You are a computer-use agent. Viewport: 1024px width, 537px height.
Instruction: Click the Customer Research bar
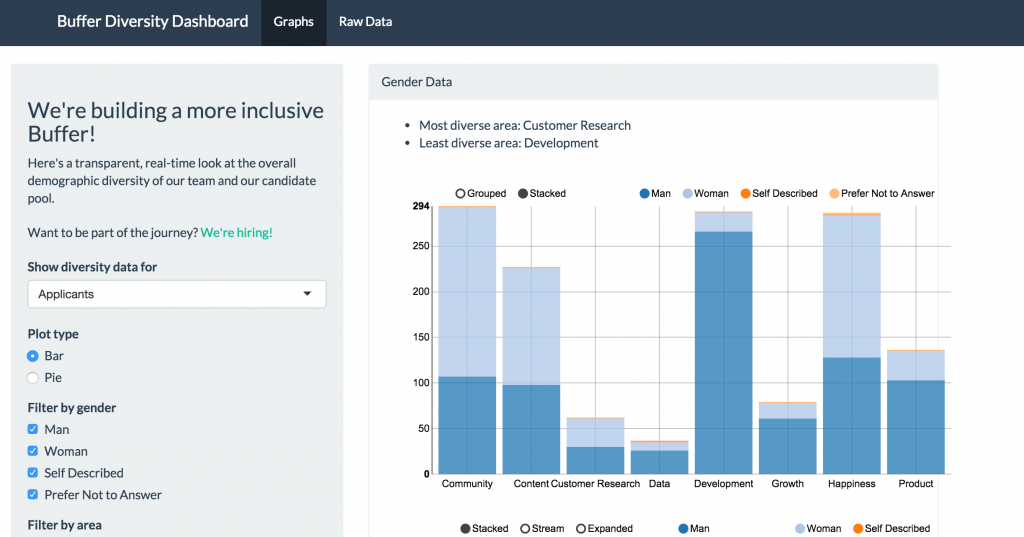(595, 446)
